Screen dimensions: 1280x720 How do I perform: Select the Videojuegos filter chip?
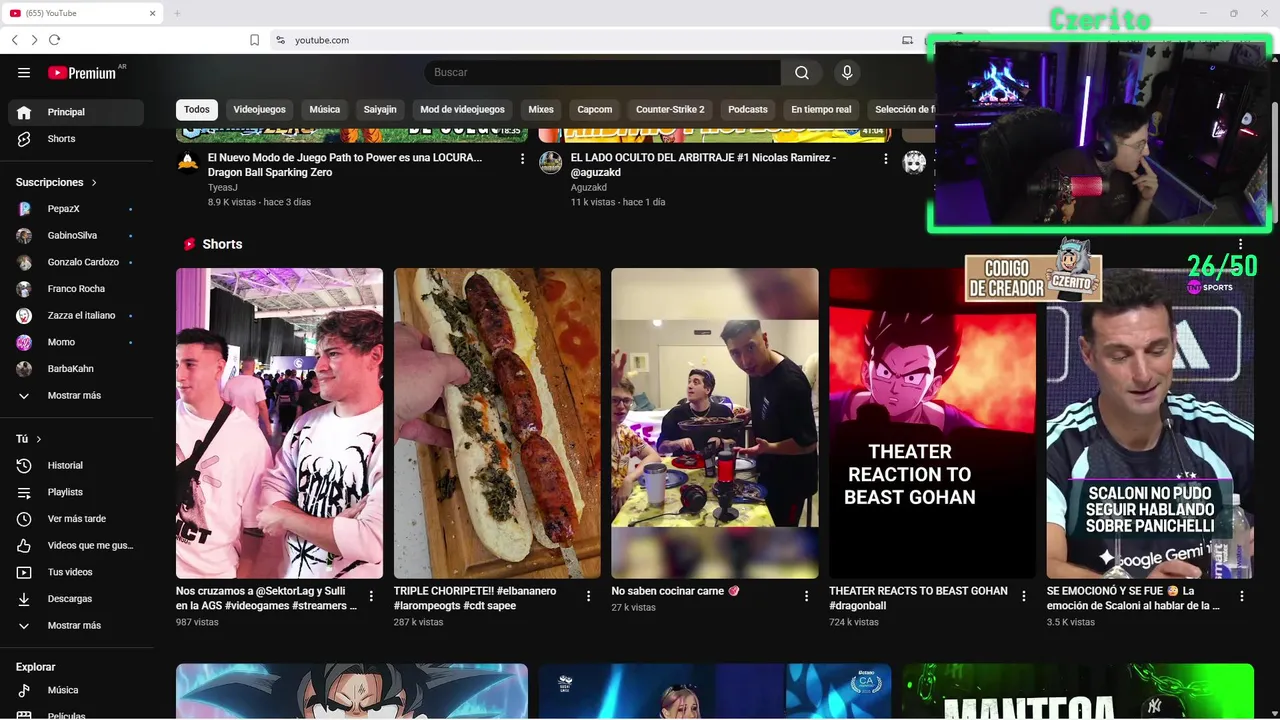(x=260, y=110)
